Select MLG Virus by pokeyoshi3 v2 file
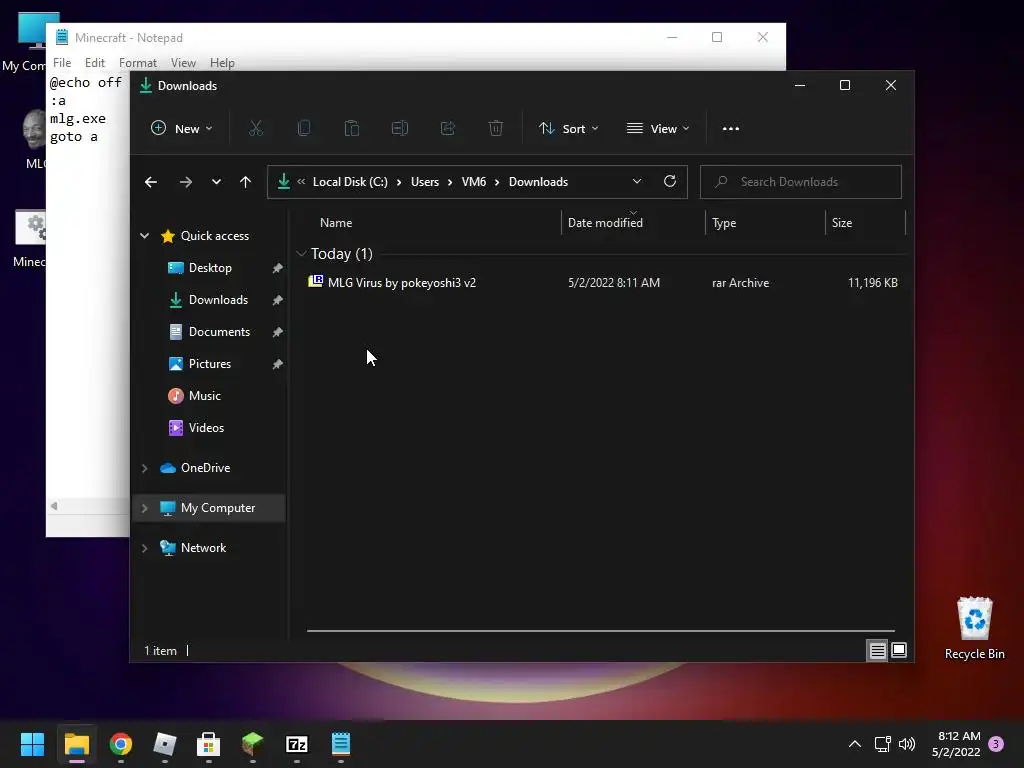The image size is (1024, 768). coord(402,283)
